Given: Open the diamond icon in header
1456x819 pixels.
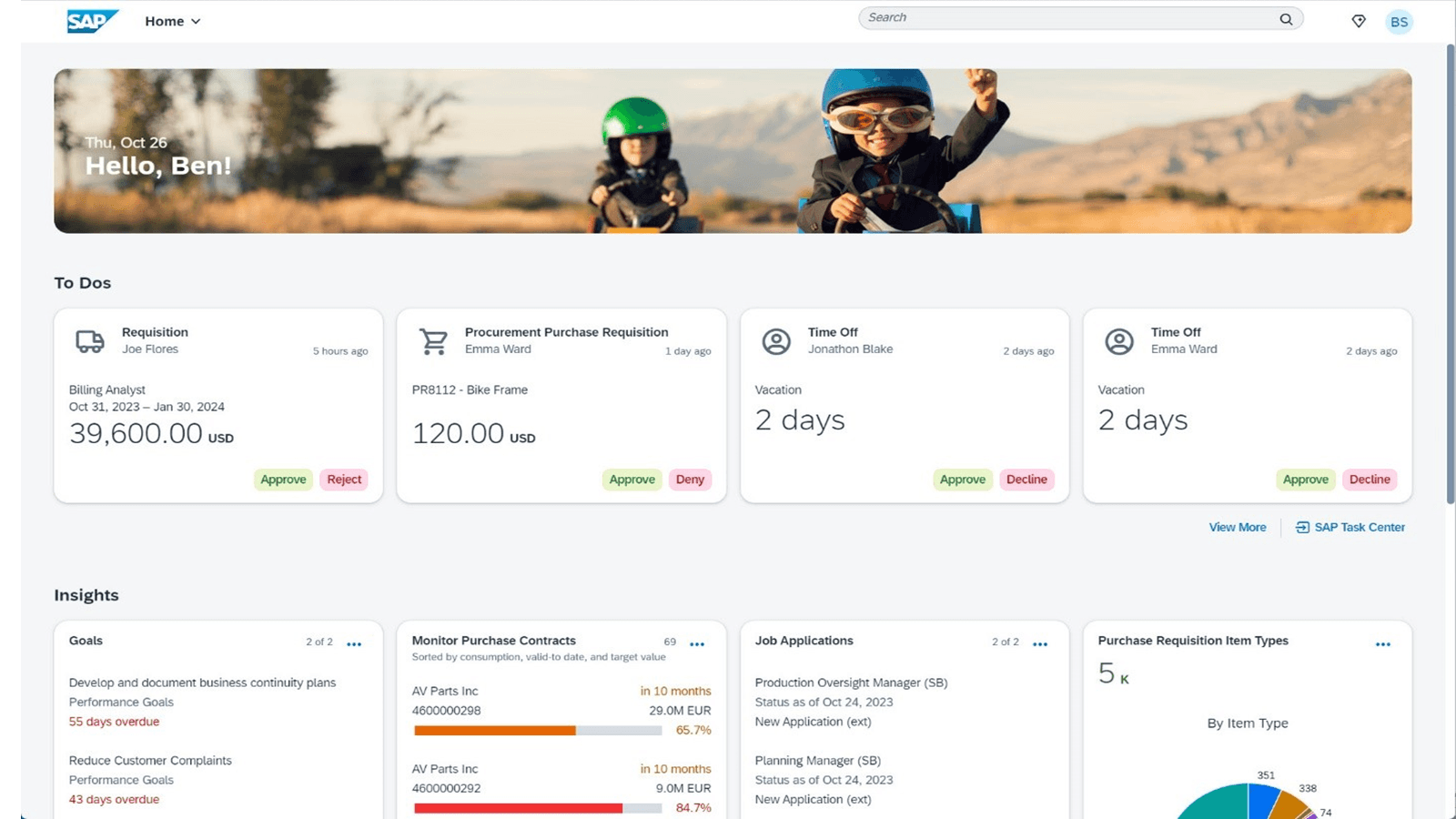Looking at the screenshot, I should click(1359, 21).
